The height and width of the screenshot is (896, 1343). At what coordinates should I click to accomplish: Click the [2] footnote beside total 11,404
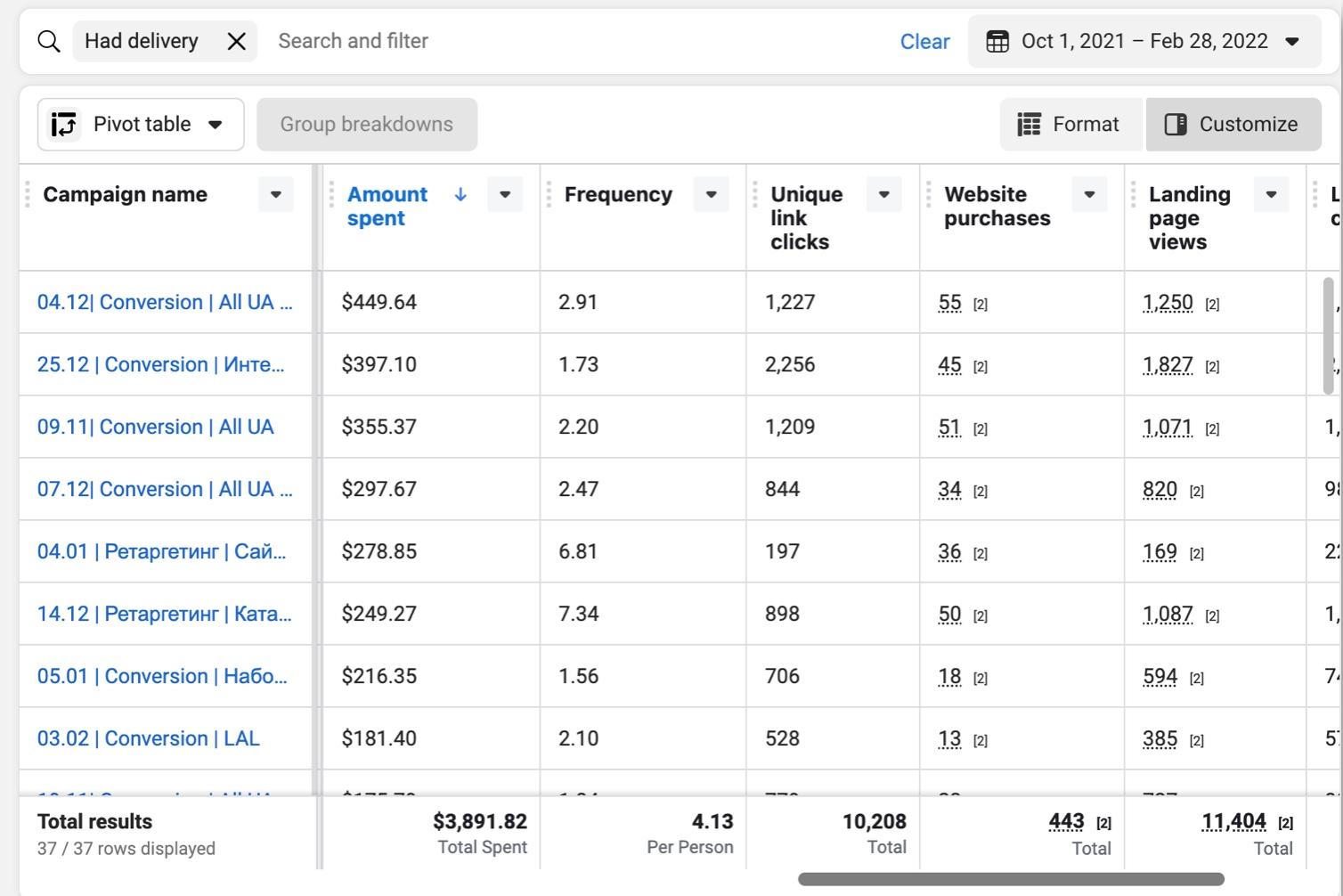point(1286,824)
